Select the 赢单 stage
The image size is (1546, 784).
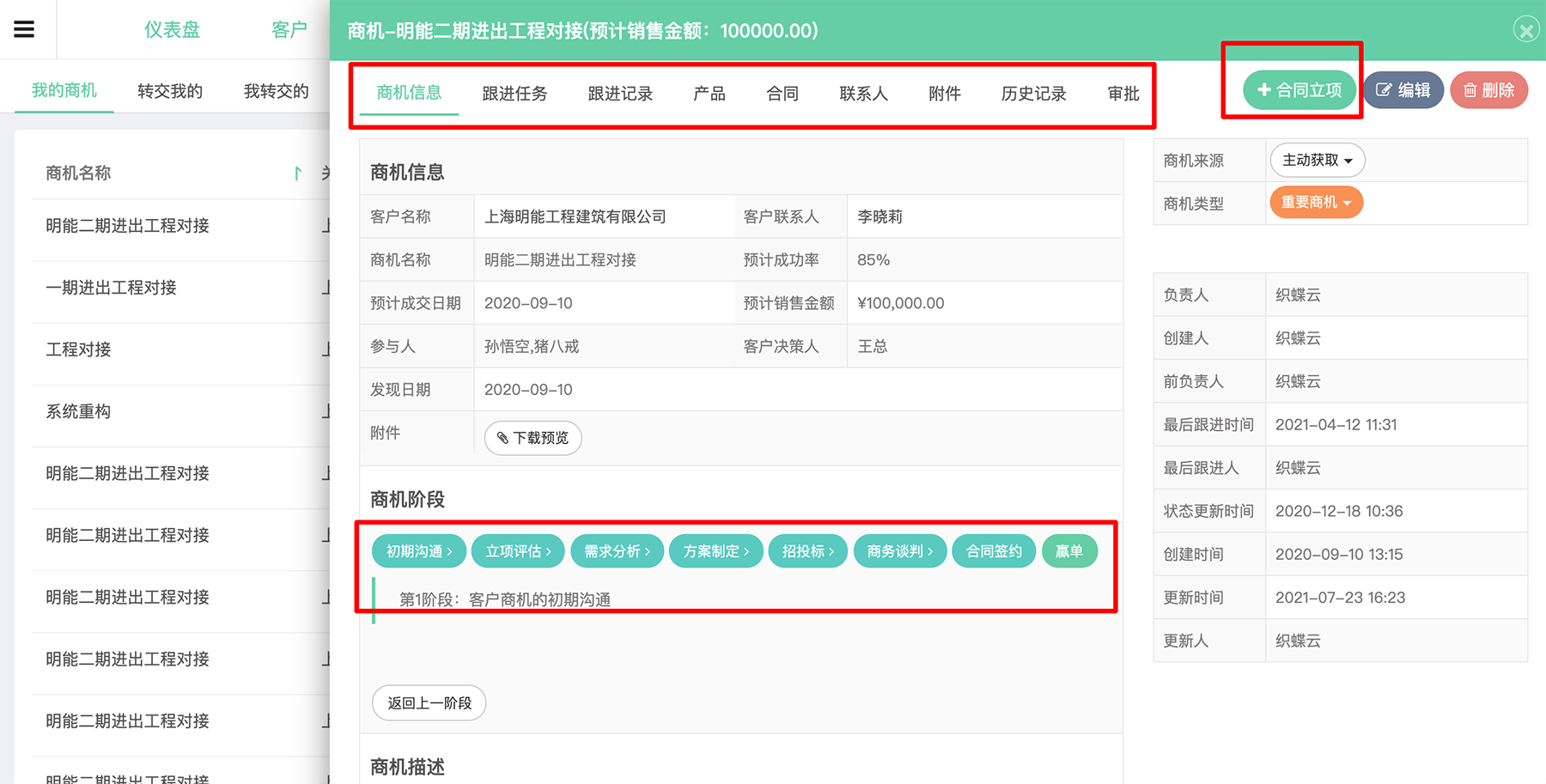point(1069,551)
